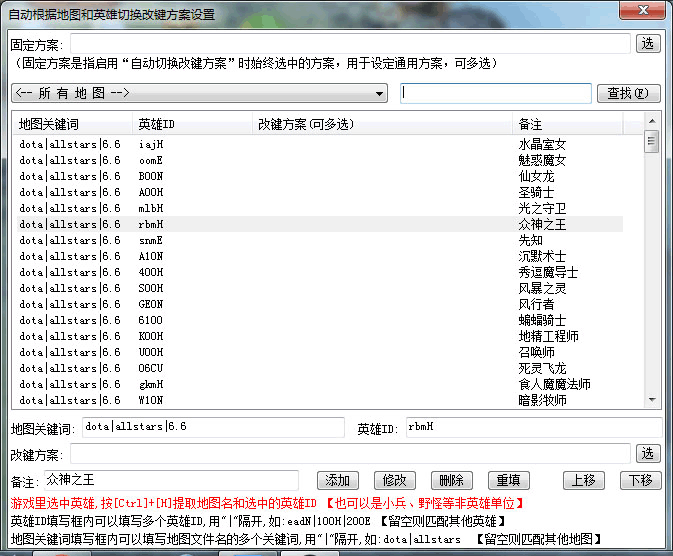Viewport: 673px width, 556px height.
Task: Click the 食人魔魔法师 remark cell
Action: (554, 384)
